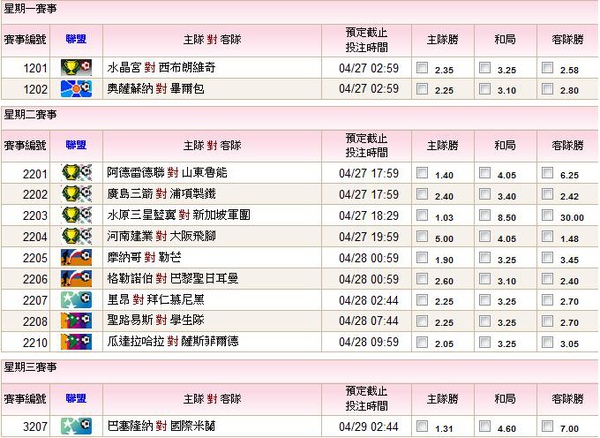This screenshot has width=600, height=438.
Task: Click deadline 04/29 02:44 cell
Action: [x=367, y=427]
